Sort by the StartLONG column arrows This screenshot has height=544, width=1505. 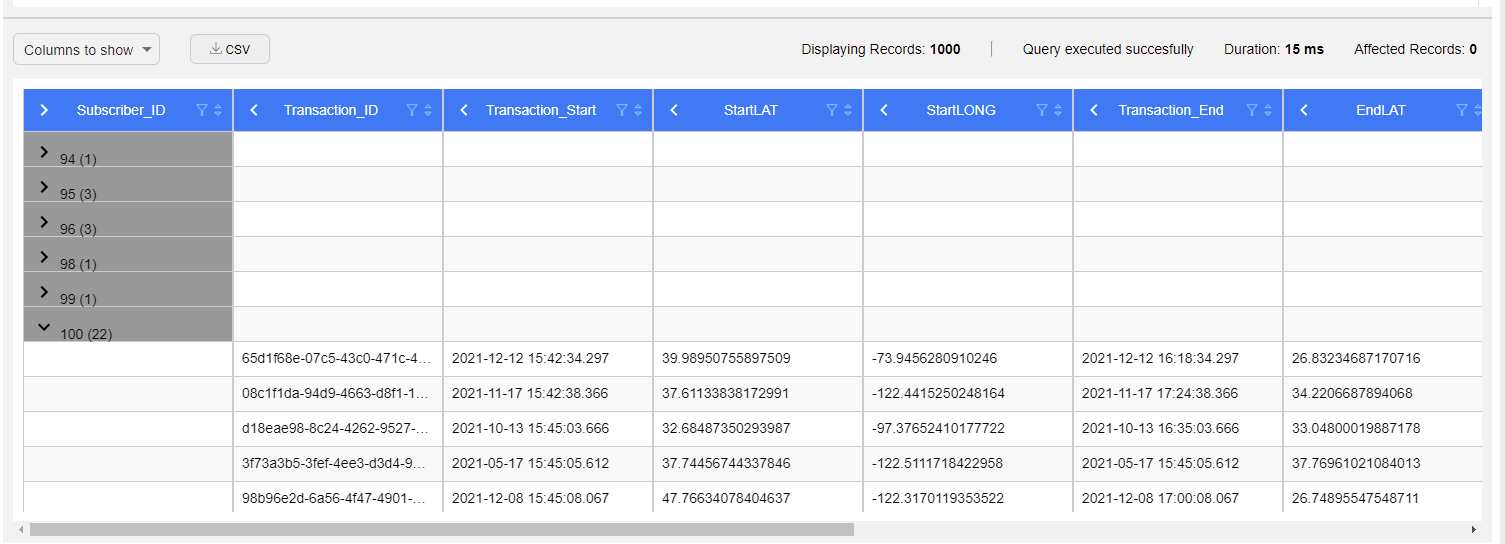pos(1058,111)
